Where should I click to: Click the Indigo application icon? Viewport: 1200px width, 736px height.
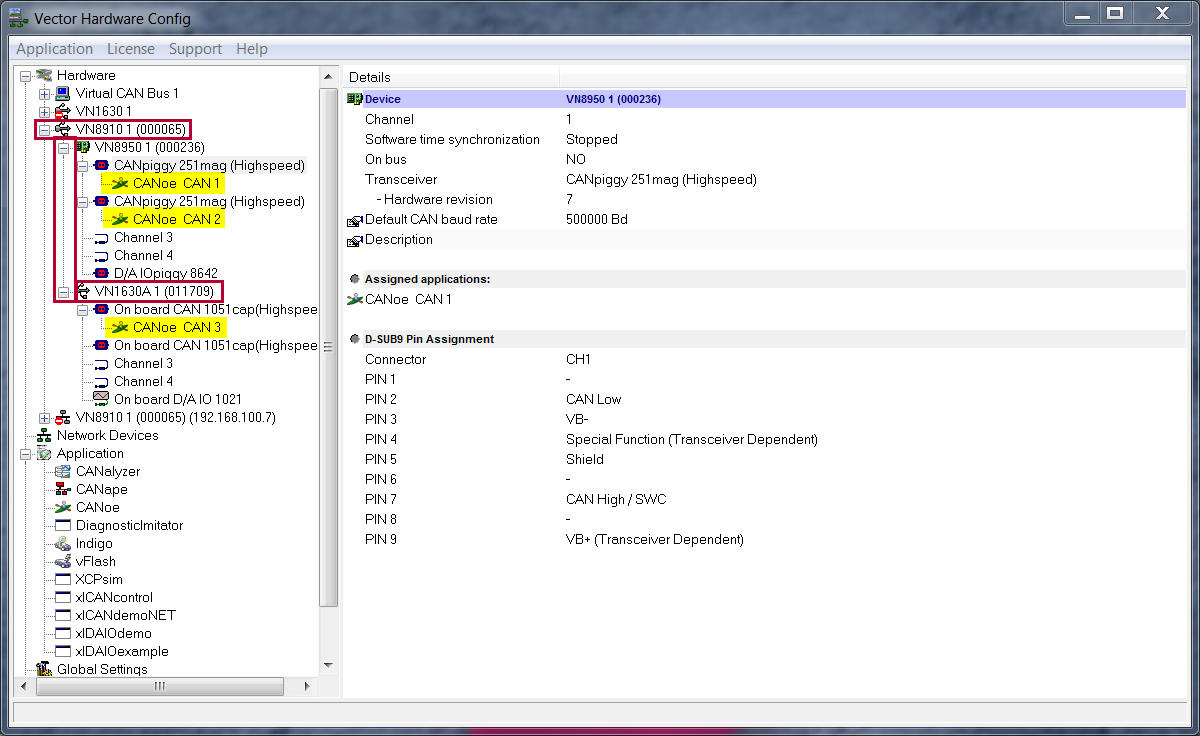pos(63,544)
